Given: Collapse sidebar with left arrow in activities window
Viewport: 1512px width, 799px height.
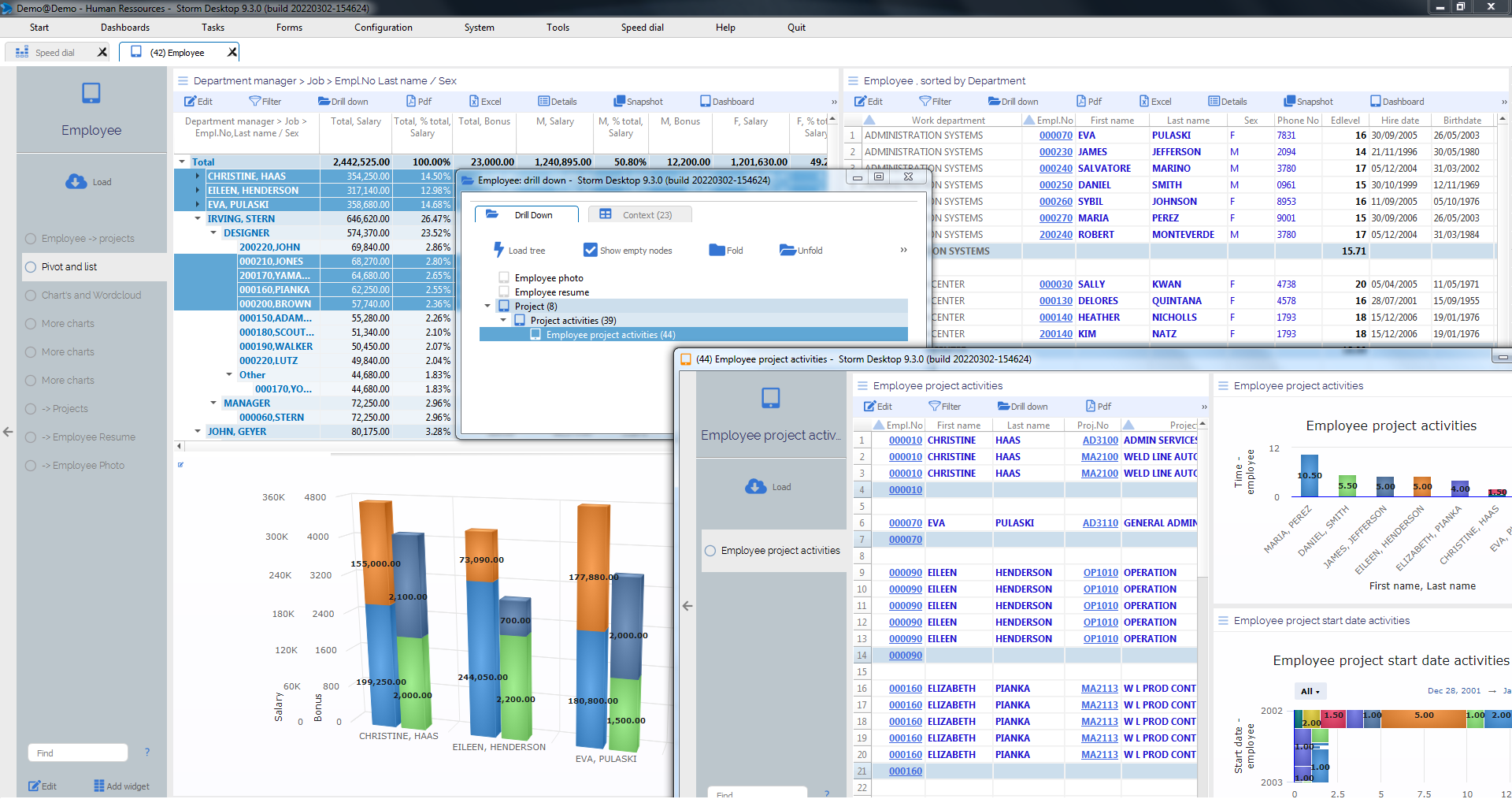Looking at the screenshot, I should (x=687, y=606).
